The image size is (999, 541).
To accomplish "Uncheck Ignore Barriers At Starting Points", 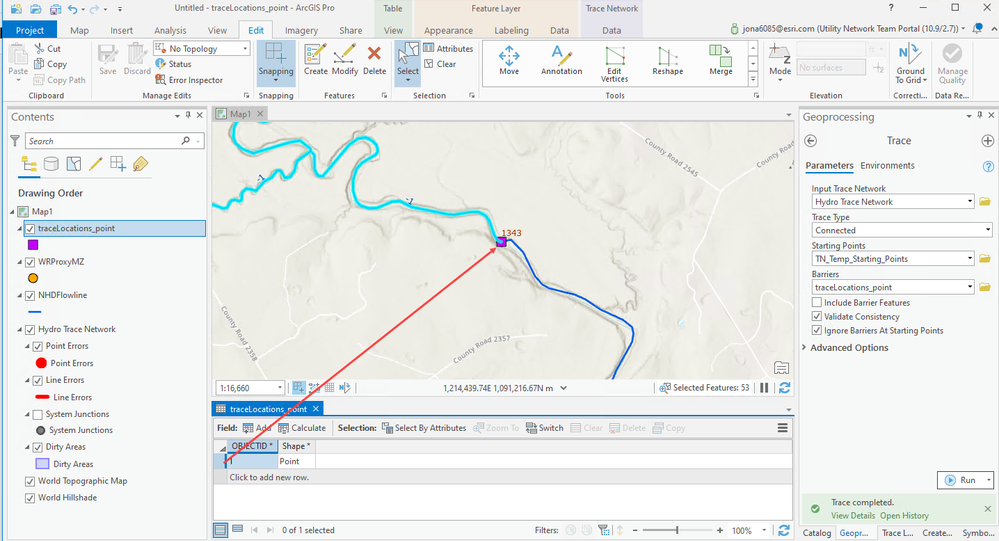I will coord(817,331).
